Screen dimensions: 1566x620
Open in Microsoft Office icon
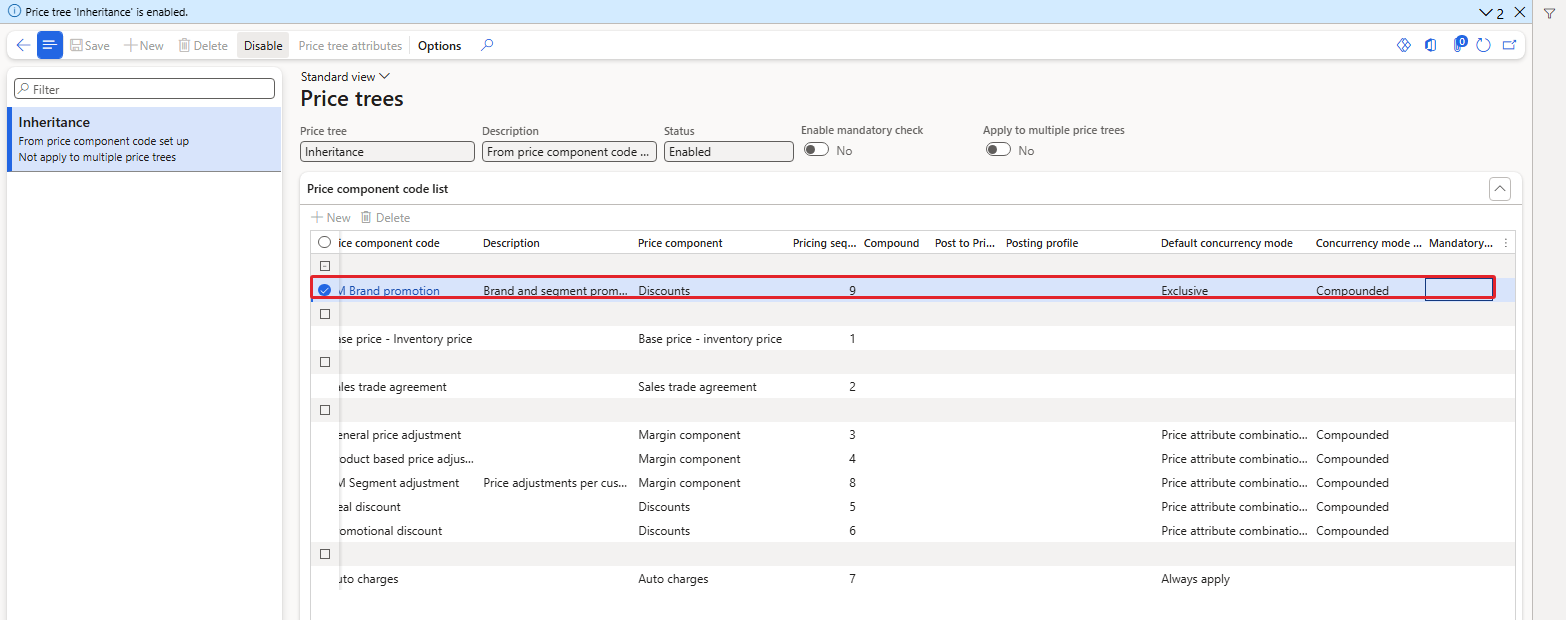[x=1431, y=45]
